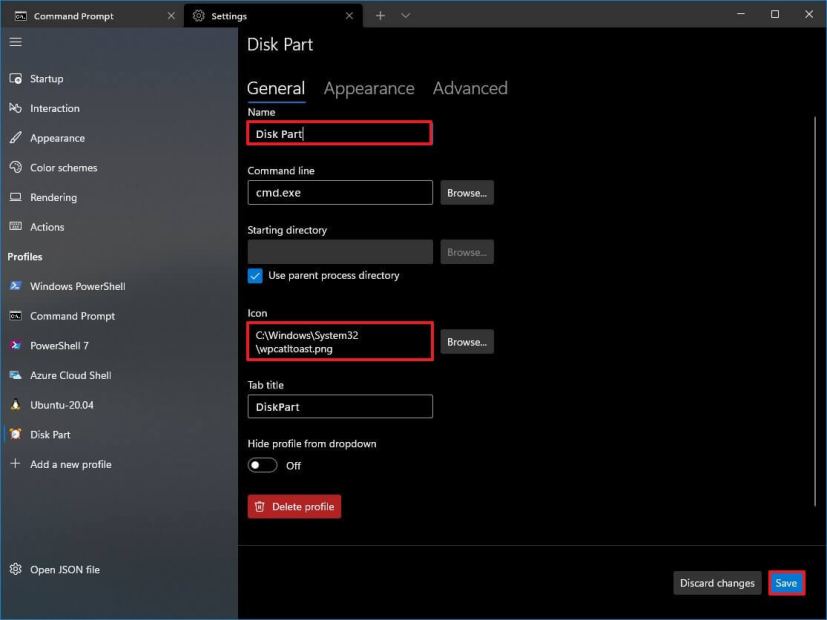Click the gear icon for Open JSON file
The height and width of the screenshot is (620, 827).
coord(15,569)
